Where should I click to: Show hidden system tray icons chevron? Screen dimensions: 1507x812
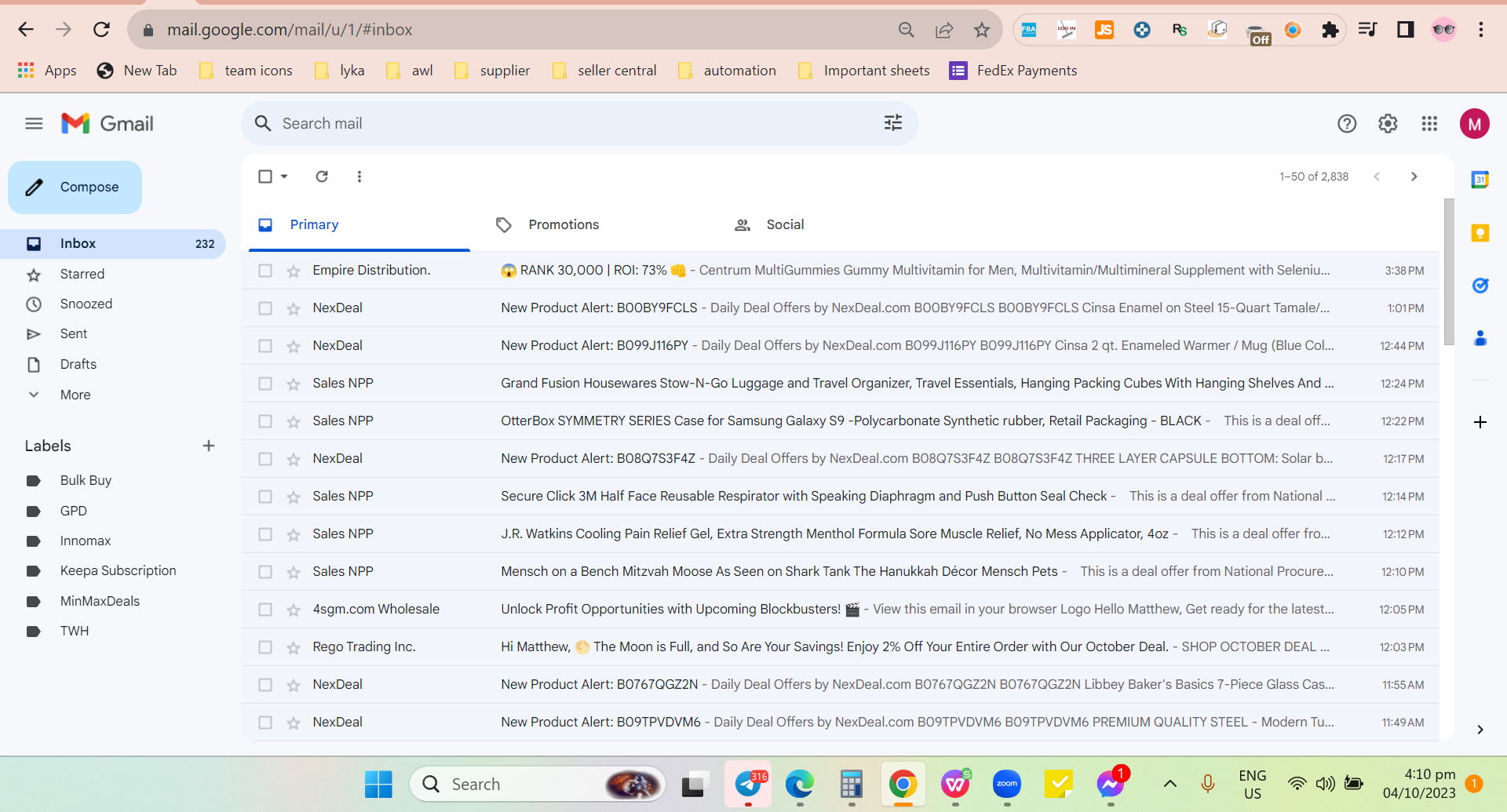1169,783
